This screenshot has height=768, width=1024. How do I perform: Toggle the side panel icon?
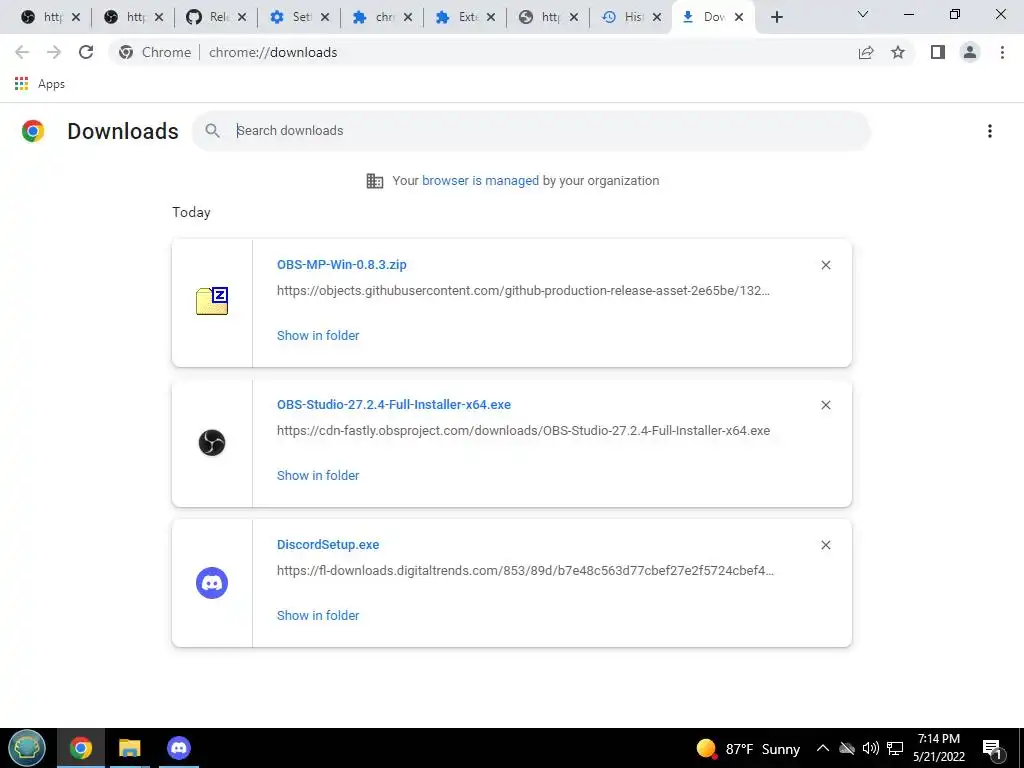click(x=938, y=52)
